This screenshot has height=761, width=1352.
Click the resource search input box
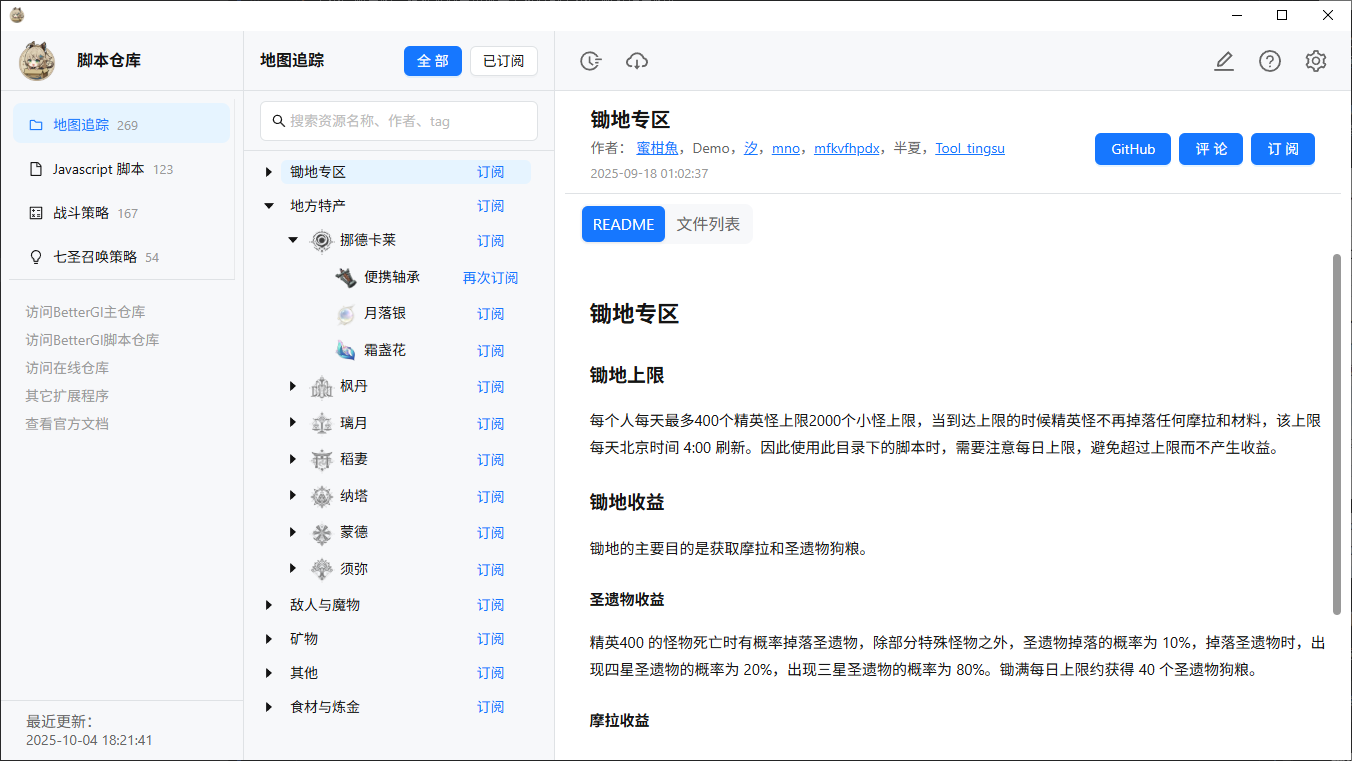point(398,120)
